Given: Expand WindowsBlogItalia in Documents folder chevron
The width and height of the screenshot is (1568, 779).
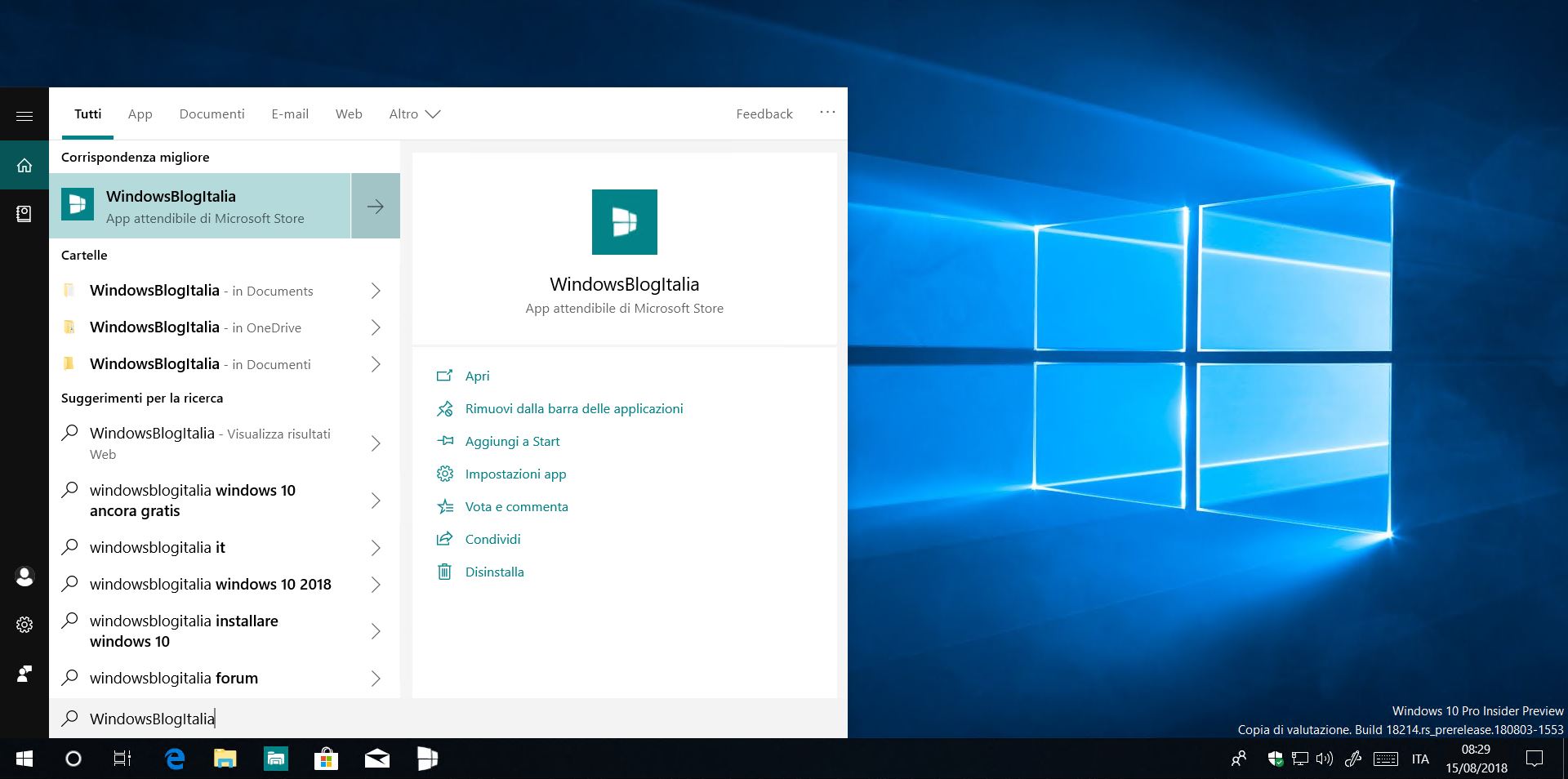Looking at the screenshot, I should (376, 291).
